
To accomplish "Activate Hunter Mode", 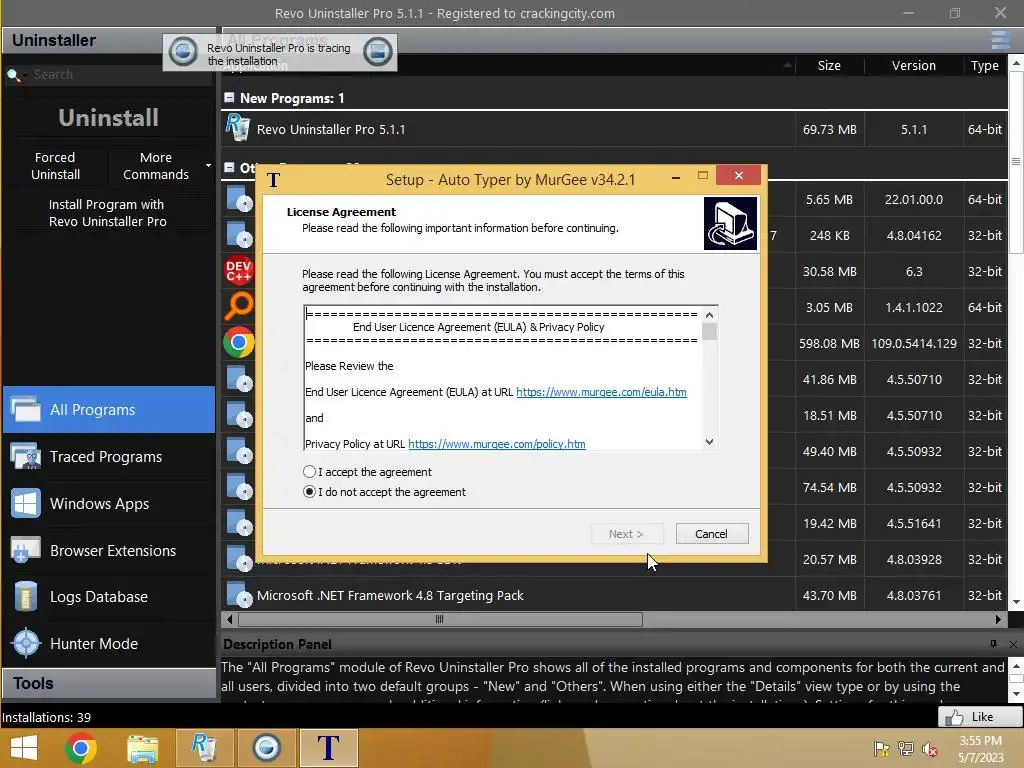I will (x=109, y=644).
